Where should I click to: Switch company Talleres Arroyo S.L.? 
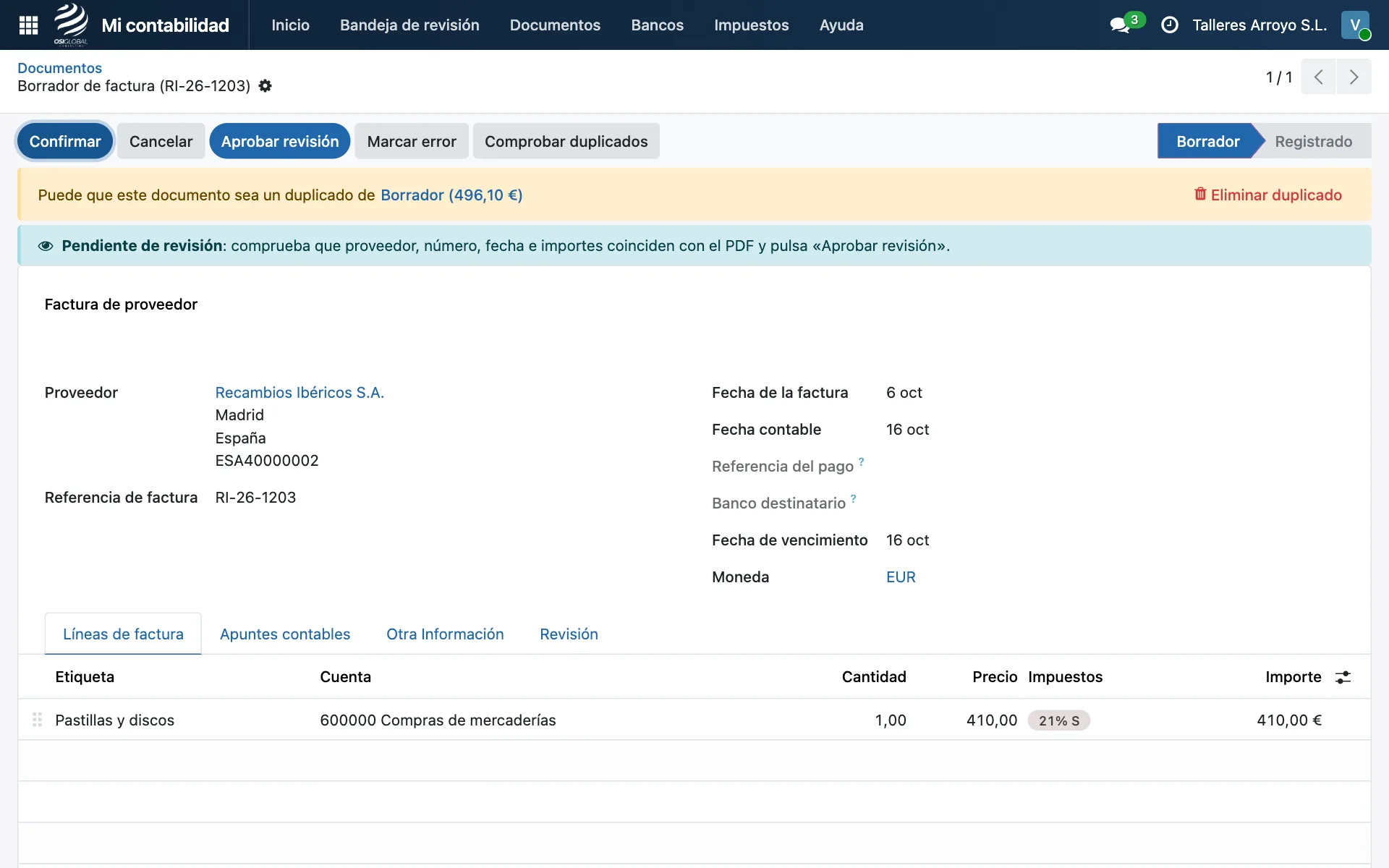tap(1260, 25)
